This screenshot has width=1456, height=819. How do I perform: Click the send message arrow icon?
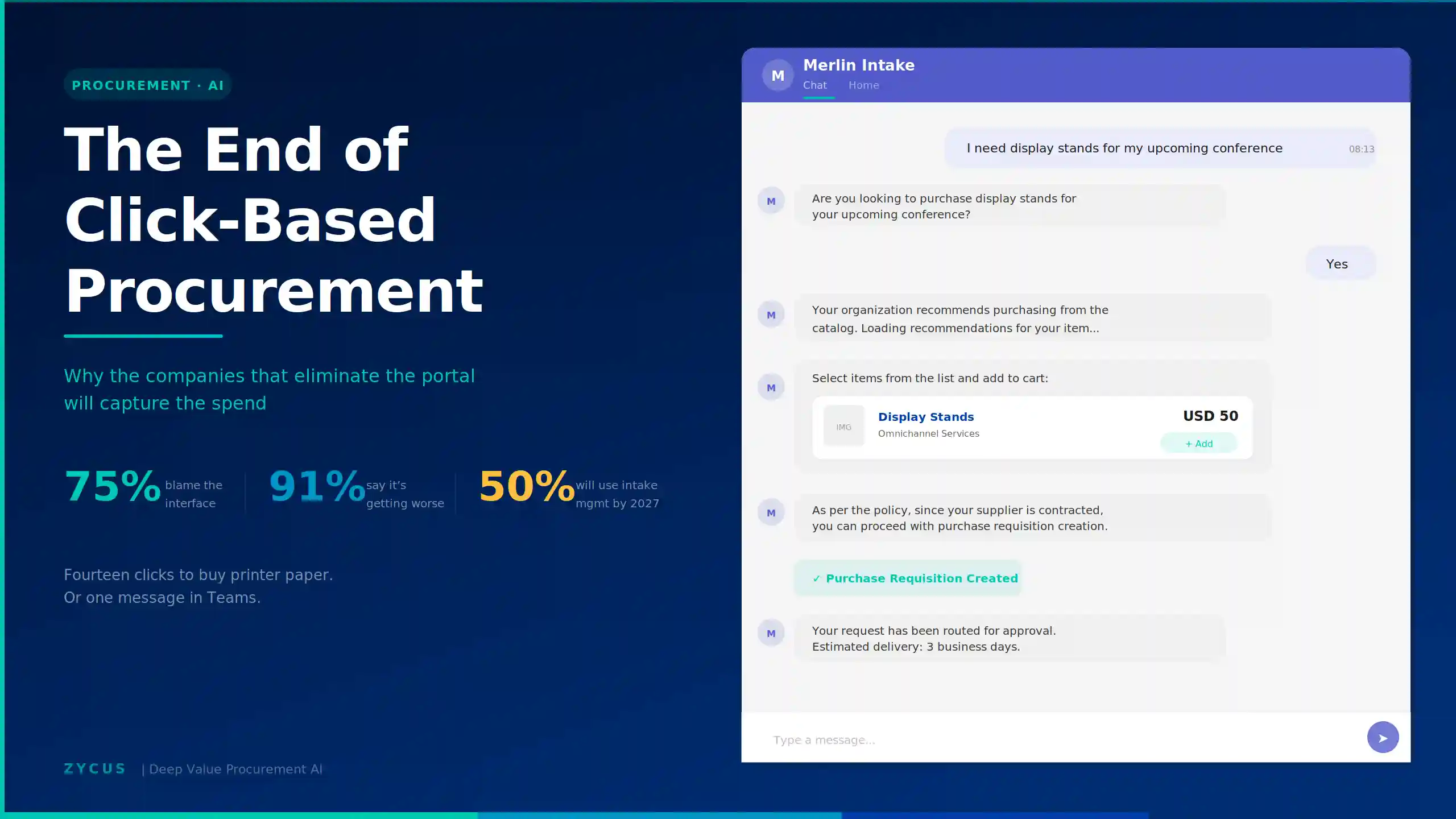[x=1382, y=737]
